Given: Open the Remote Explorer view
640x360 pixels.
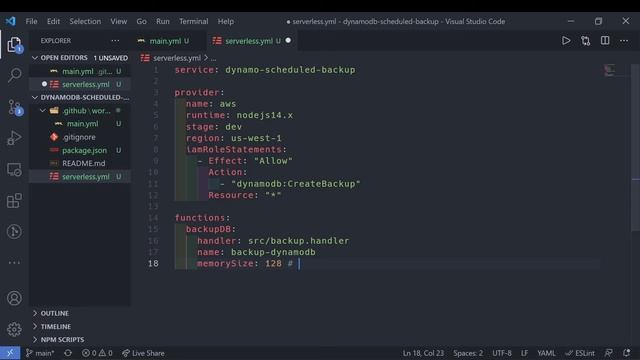Looking at the screenshot, I should coord(14,169).
